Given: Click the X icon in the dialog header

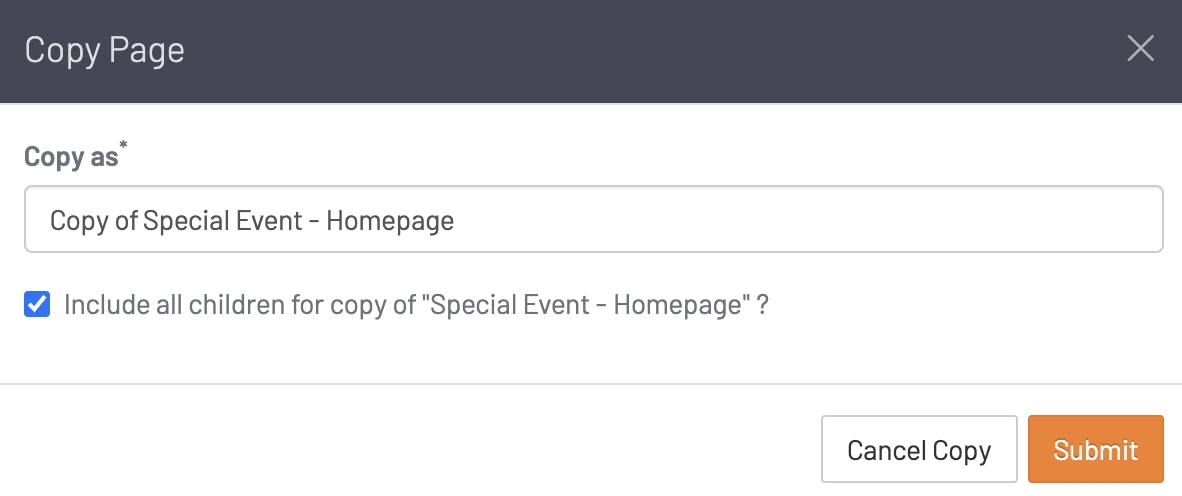Looking at the screenshot, I should tap(1140, 49).
